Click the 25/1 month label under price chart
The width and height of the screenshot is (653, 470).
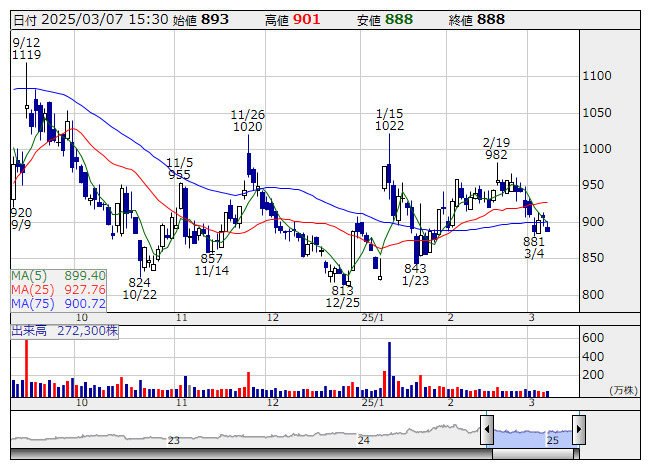[x=373, y=318]
